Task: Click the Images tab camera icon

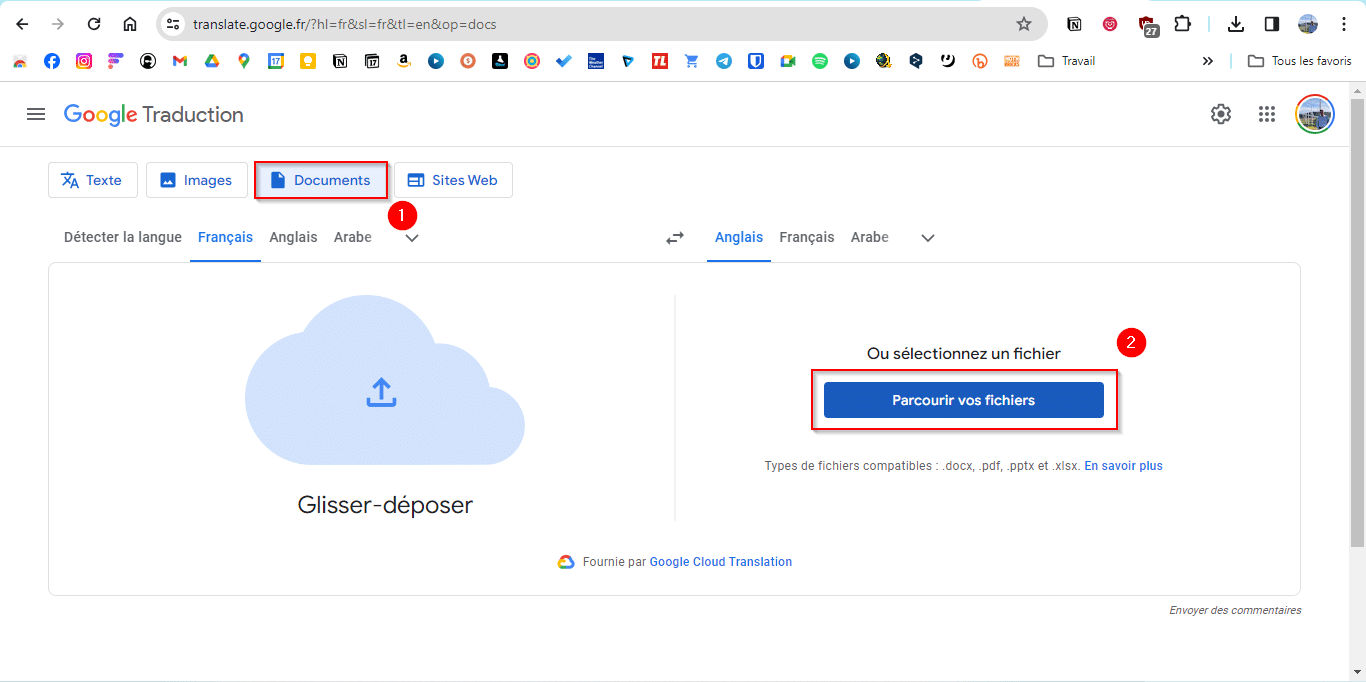Action: tap(167, 179)
